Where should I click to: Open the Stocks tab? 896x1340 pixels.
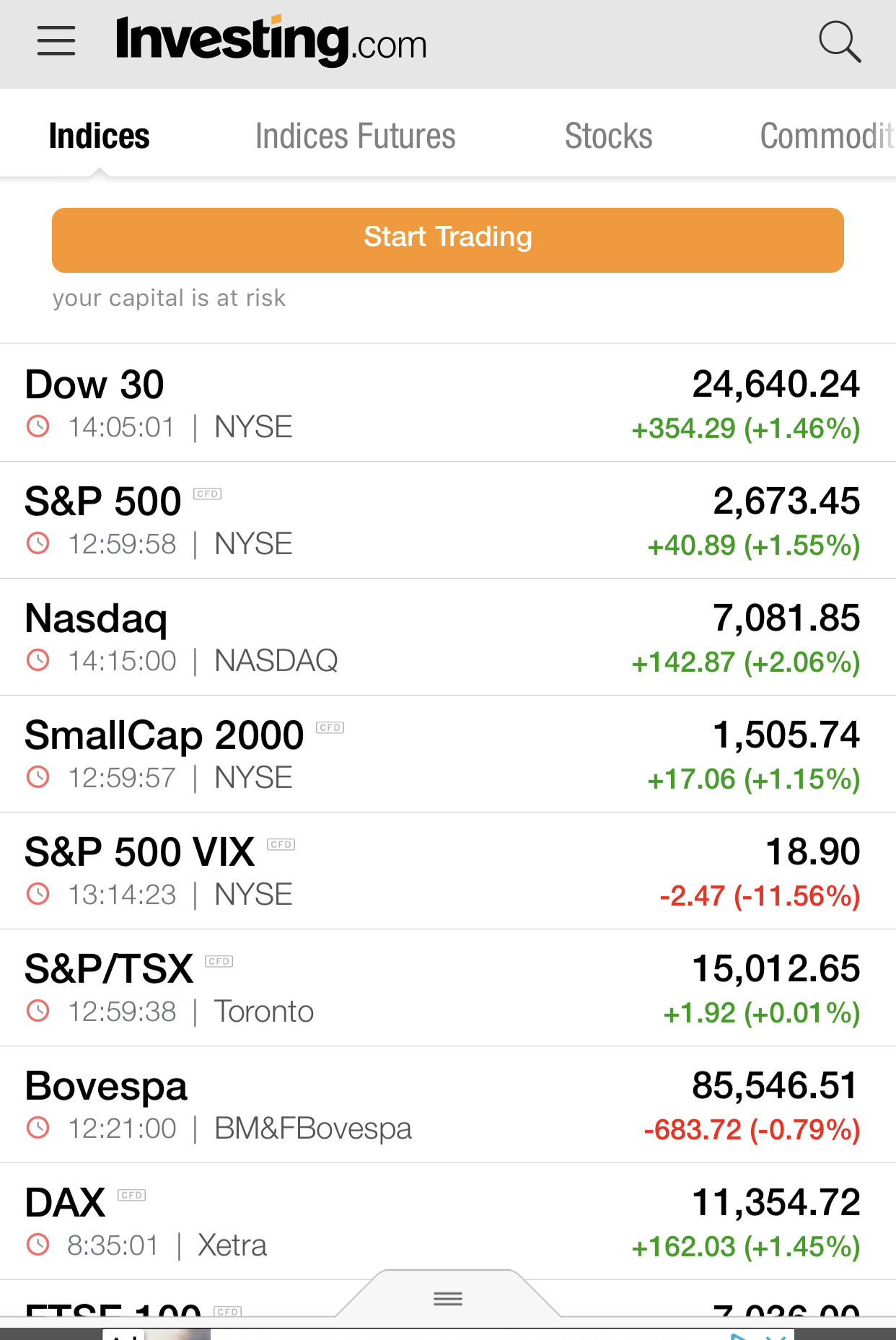(608, 136)
